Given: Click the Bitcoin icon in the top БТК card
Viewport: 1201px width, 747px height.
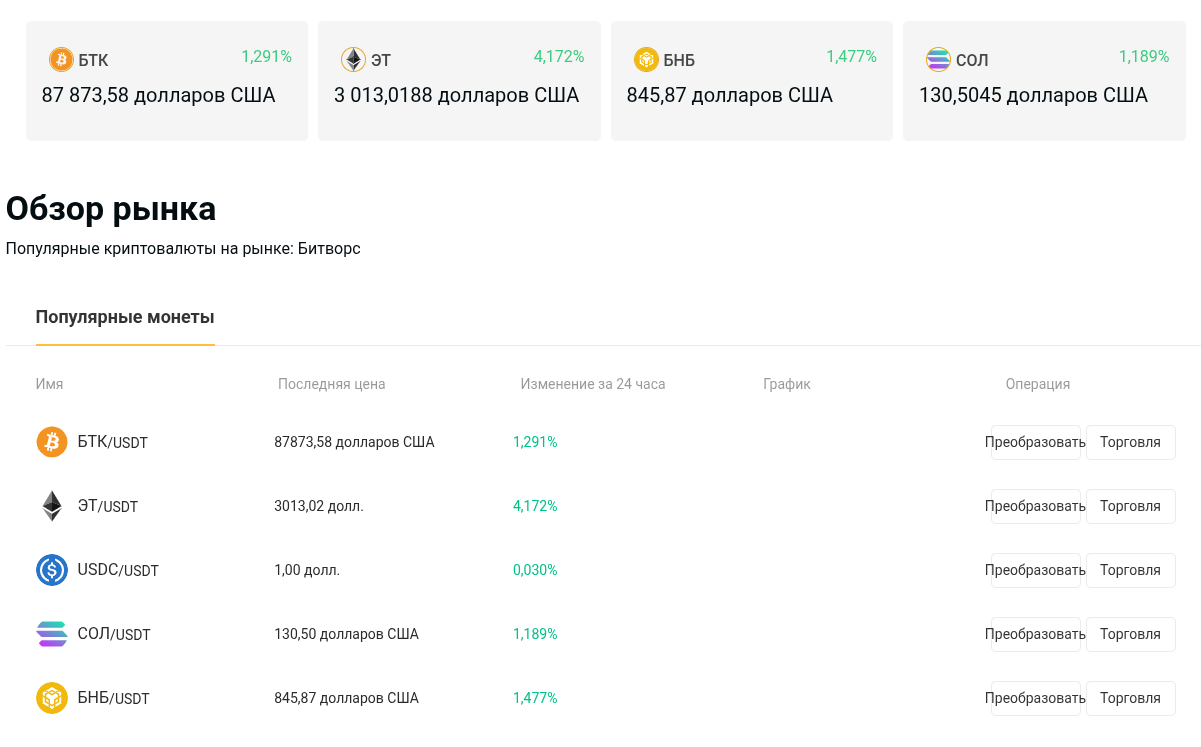Looking at the screenshot, I should tap(61, 60).
